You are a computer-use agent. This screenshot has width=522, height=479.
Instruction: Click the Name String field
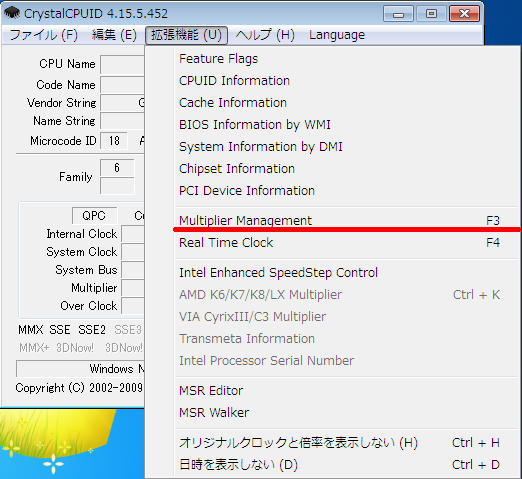pos(122,121)
